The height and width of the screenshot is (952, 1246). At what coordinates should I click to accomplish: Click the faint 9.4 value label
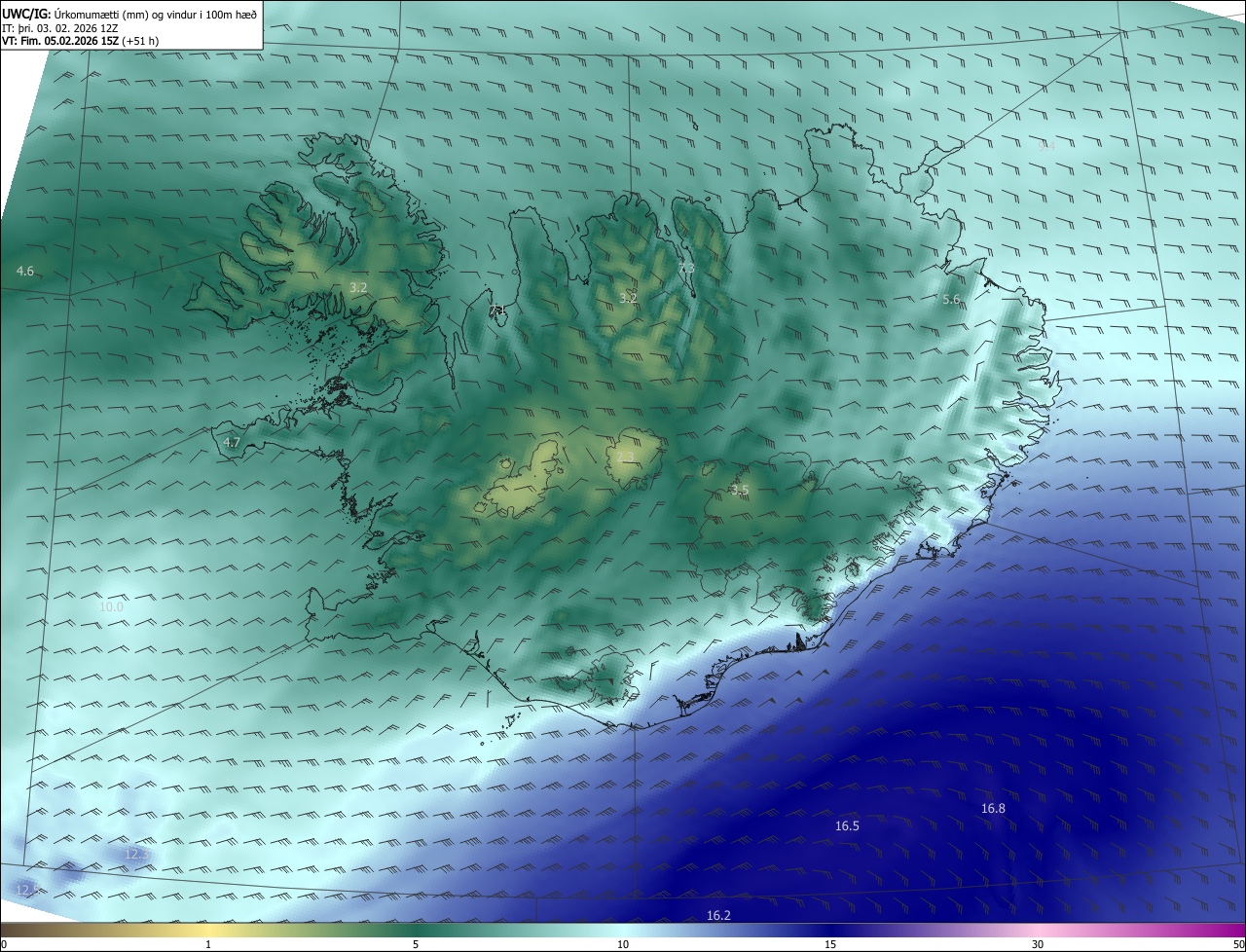[1046, 147]
